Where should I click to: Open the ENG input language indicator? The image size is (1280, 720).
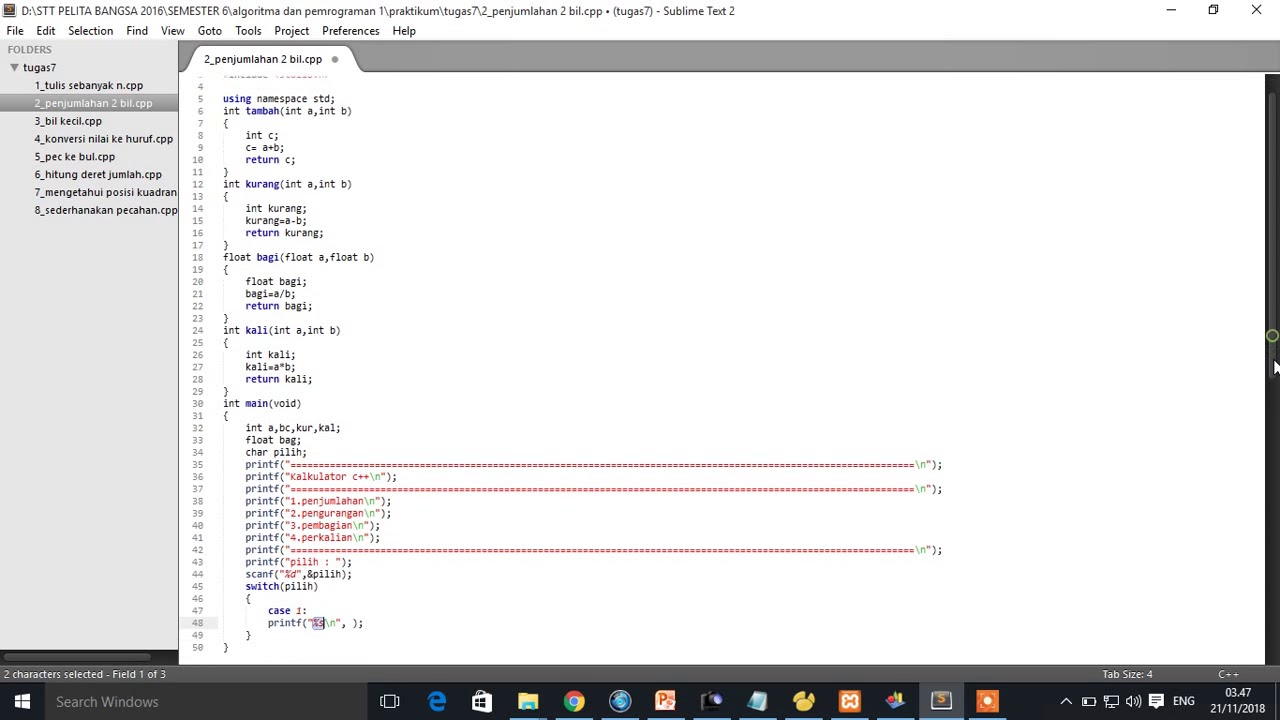1184,701
